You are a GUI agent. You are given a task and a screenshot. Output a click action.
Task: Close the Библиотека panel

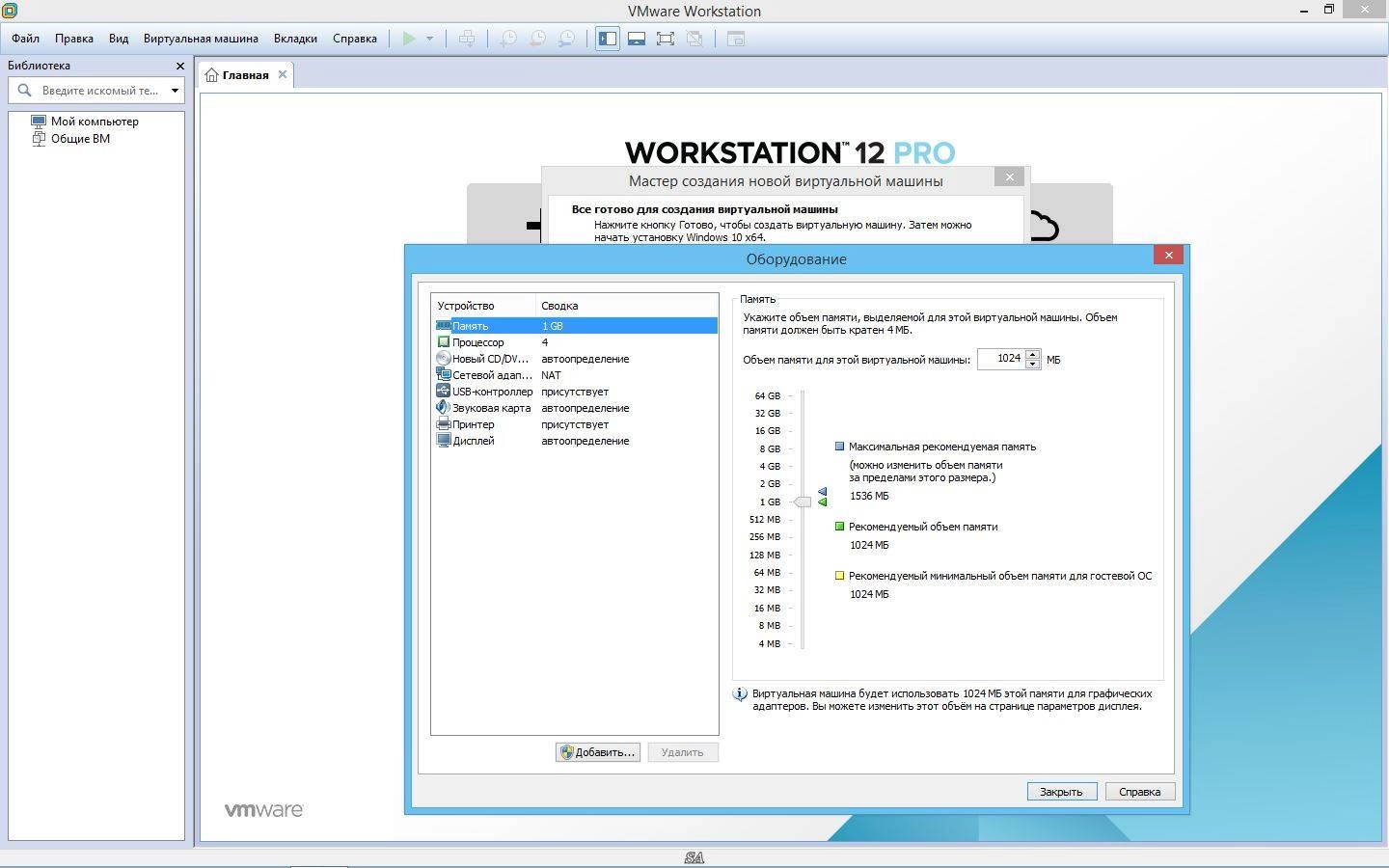point(179,66)
